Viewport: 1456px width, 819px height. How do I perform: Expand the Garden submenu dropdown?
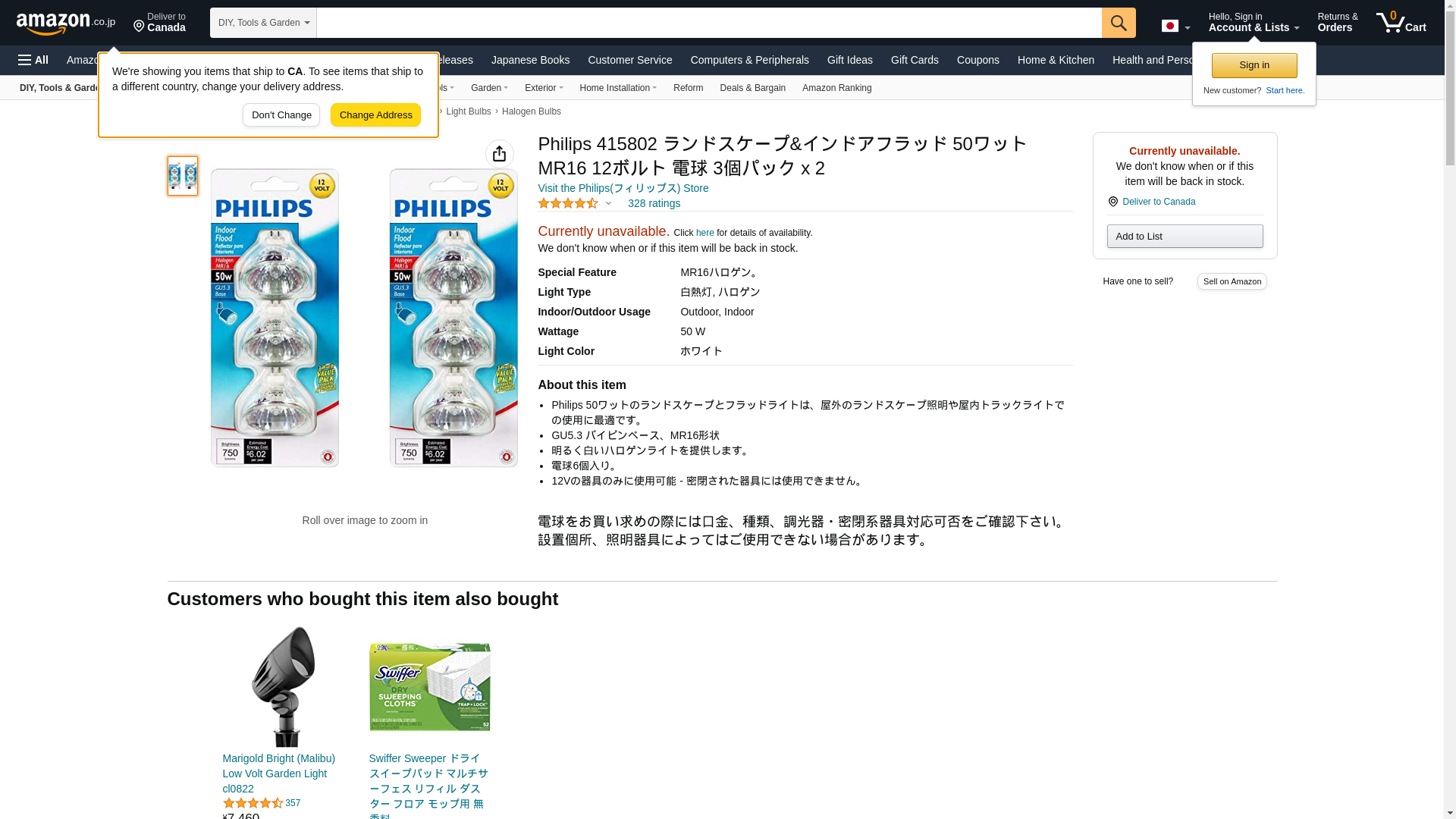pyautogui.click(x=489, y=88)
